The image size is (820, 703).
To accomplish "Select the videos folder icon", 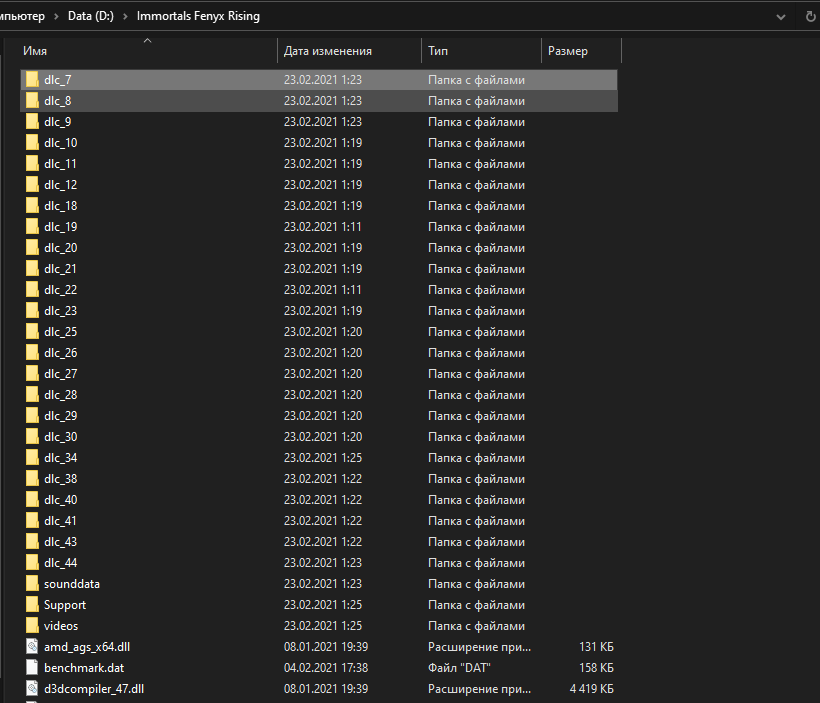I will (32, 626).
